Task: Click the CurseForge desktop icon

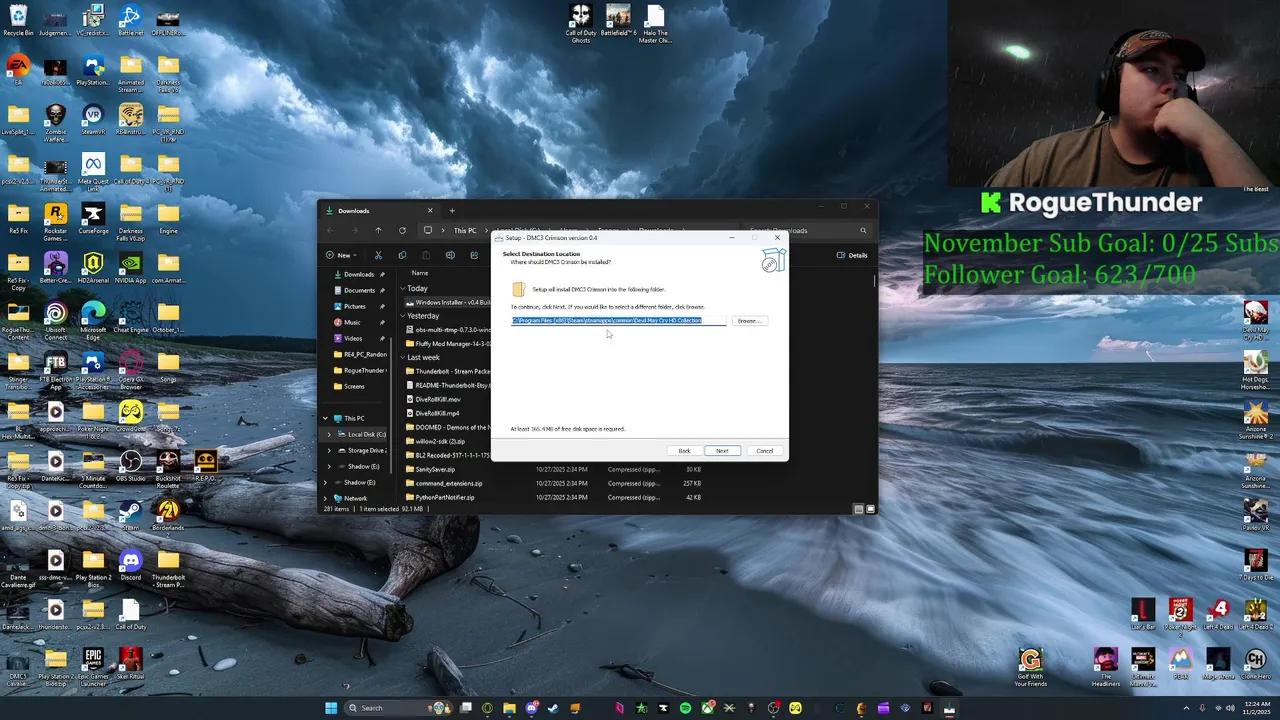Action: coord(93,218)
